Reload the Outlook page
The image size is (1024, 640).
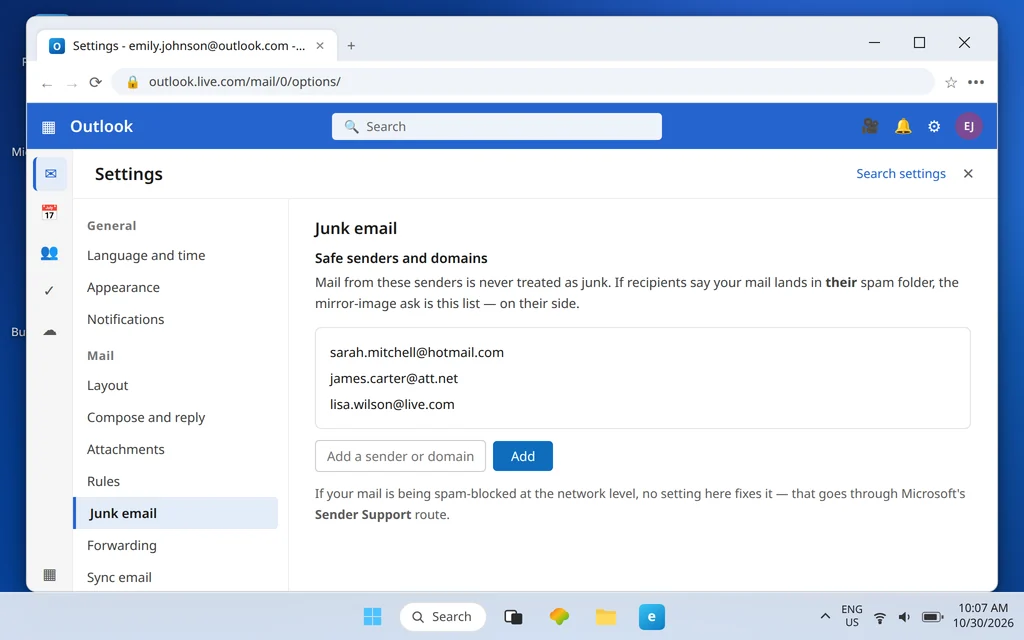(x=96, y=82)
